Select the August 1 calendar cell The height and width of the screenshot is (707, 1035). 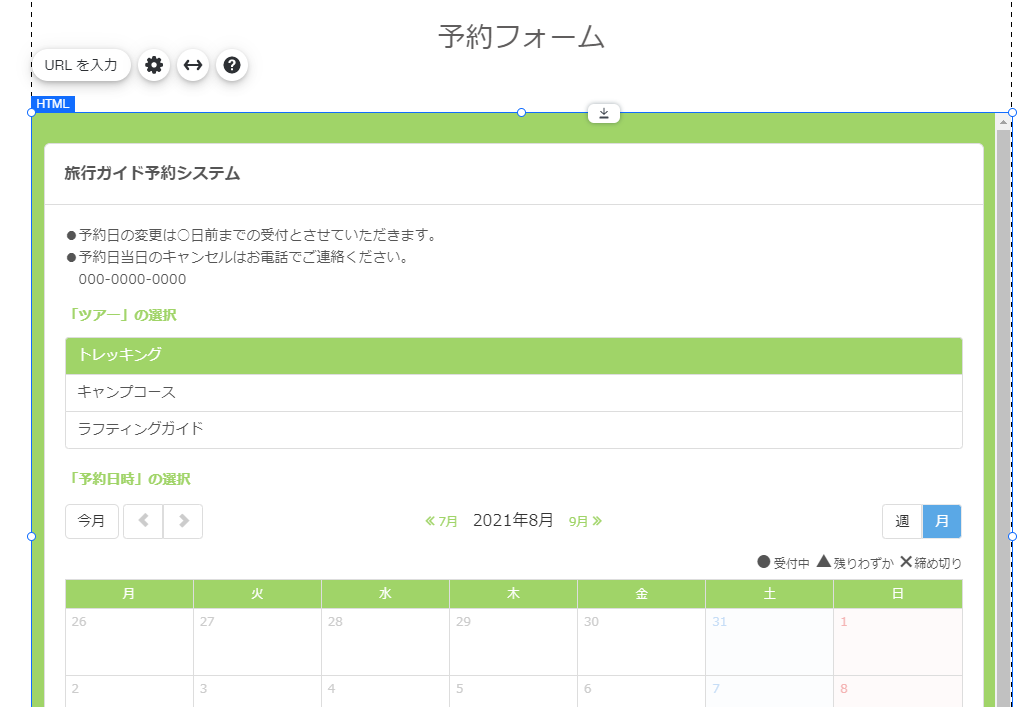click(x=897, y=641)
